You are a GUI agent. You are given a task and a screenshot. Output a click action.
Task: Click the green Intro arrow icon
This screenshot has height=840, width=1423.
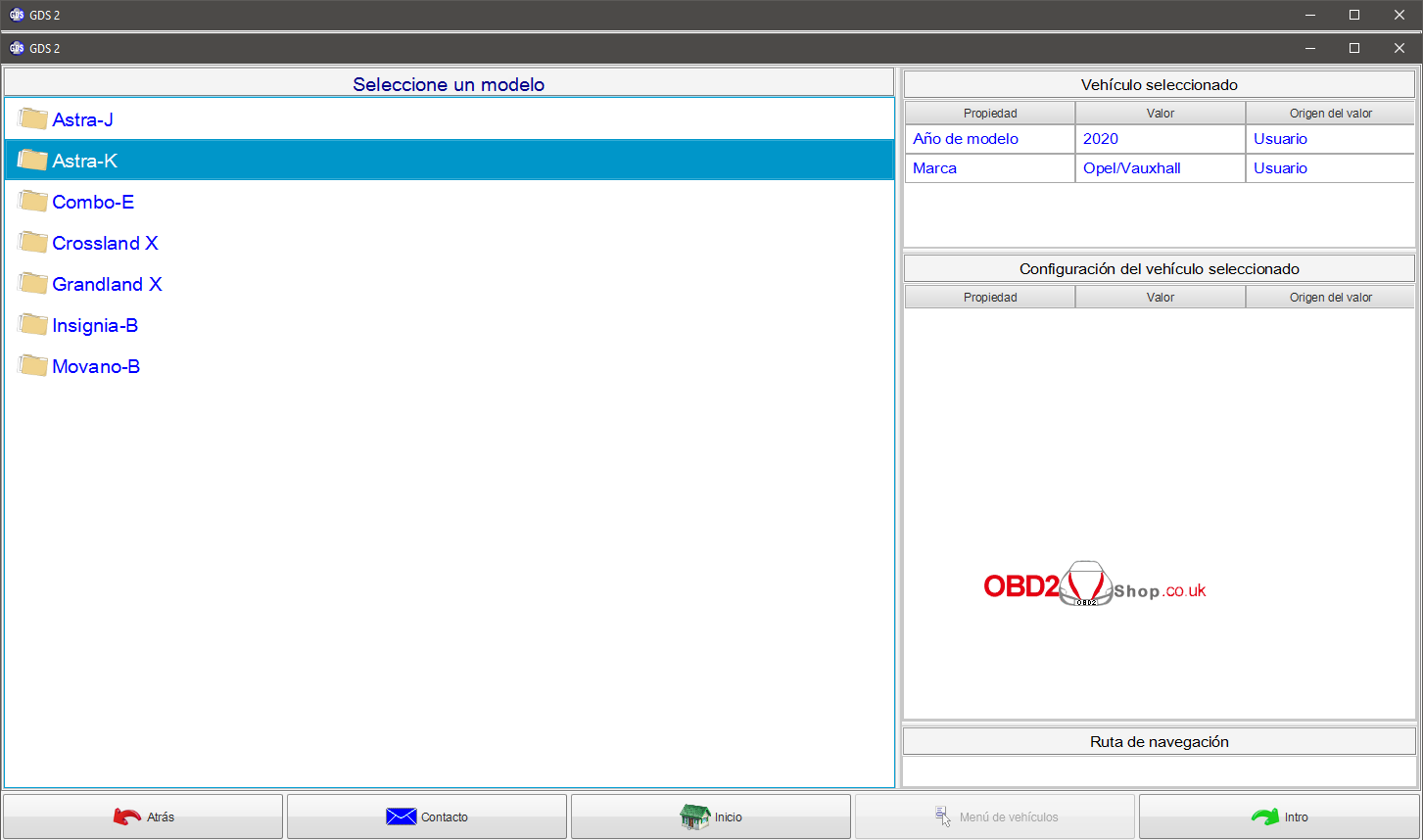(1265, 817)
